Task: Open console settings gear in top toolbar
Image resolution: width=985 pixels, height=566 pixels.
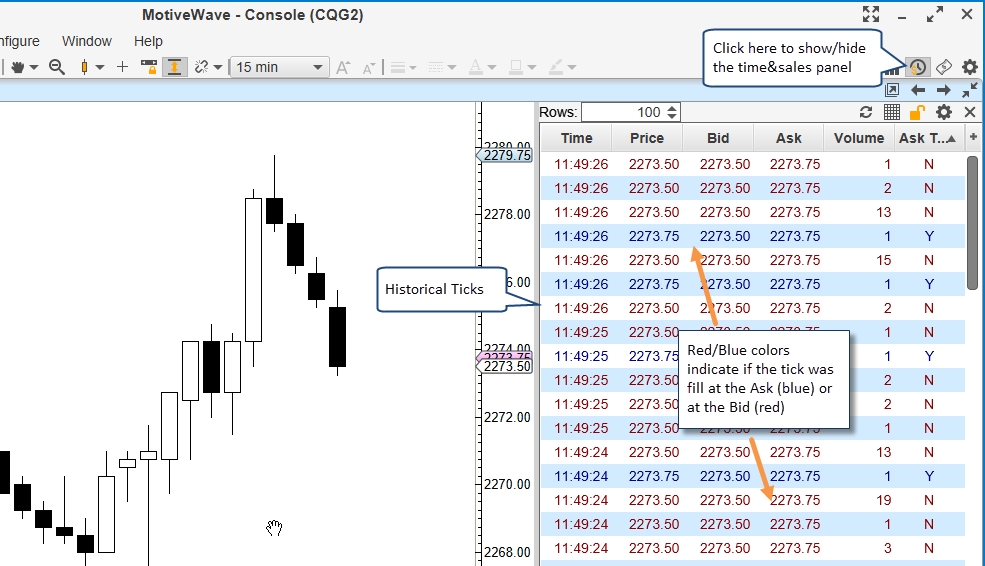Action: [969, 67]
